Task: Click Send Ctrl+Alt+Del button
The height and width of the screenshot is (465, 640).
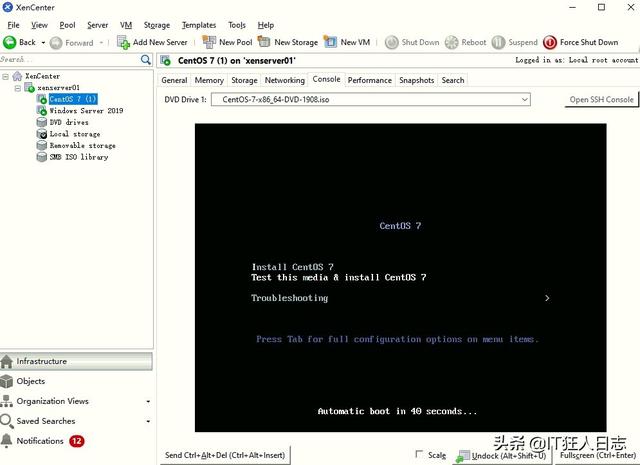Action: point(225,455)
